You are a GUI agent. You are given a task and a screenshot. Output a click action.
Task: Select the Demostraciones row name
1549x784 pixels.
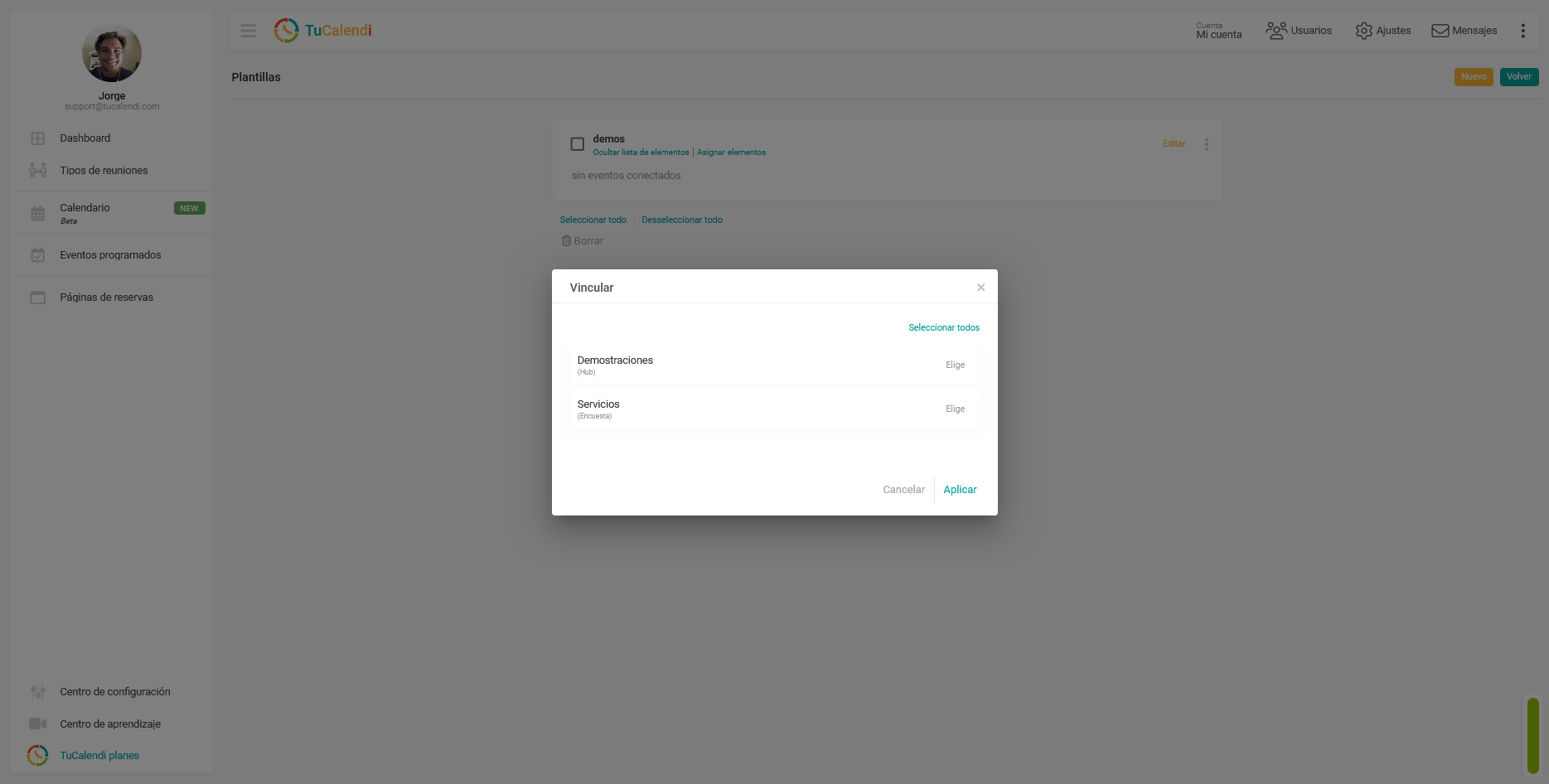point(615,361)
